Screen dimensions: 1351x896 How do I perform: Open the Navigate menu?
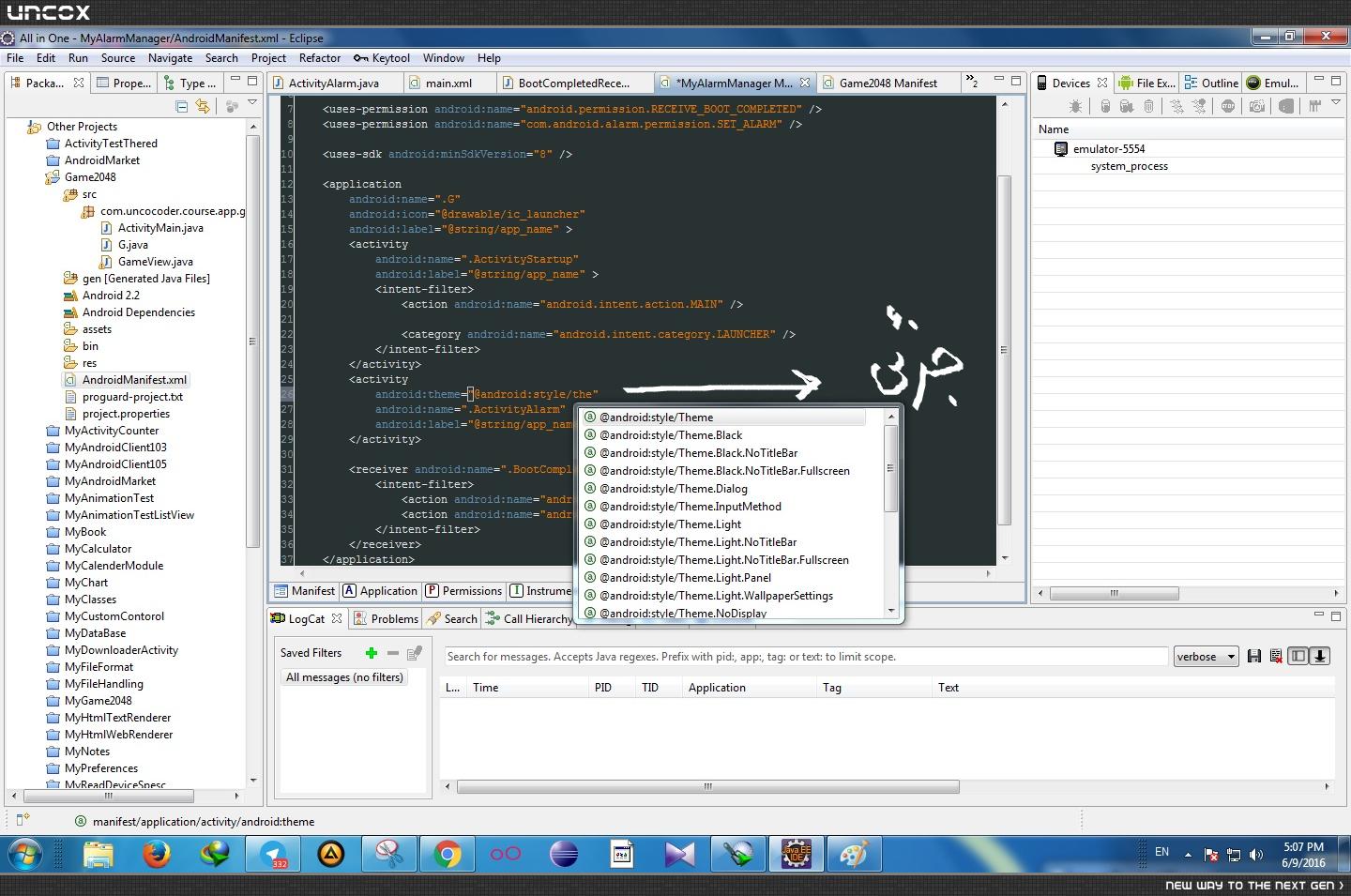[x=170, y=57]
